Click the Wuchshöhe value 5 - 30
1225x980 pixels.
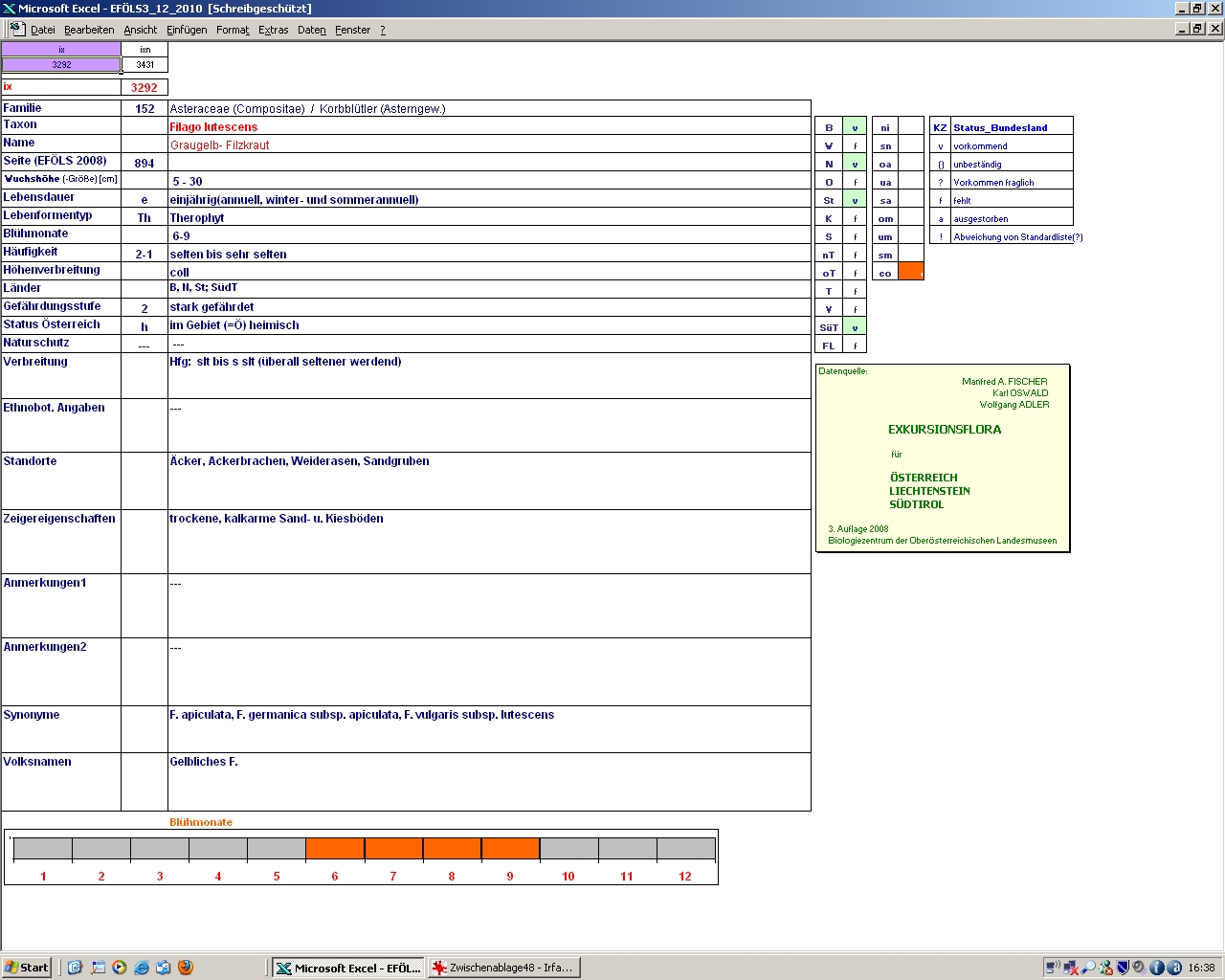(x=188, y=181)
